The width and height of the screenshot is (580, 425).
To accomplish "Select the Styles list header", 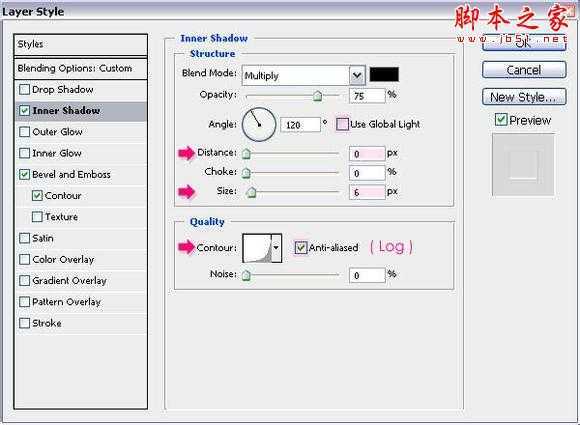I will [x=81, y=45].
